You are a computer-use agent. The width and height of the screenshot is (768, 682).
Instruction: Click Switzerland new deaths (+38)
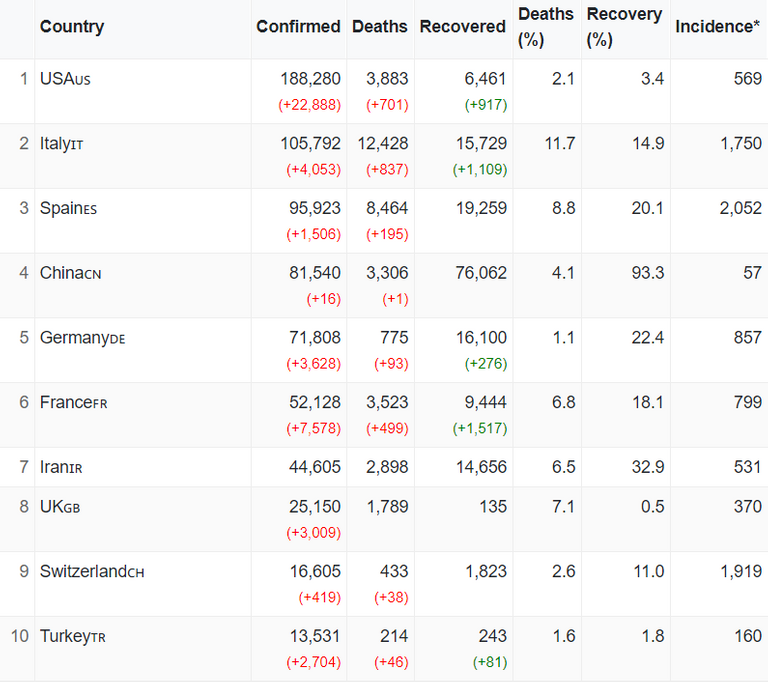(x=391, y=597)
